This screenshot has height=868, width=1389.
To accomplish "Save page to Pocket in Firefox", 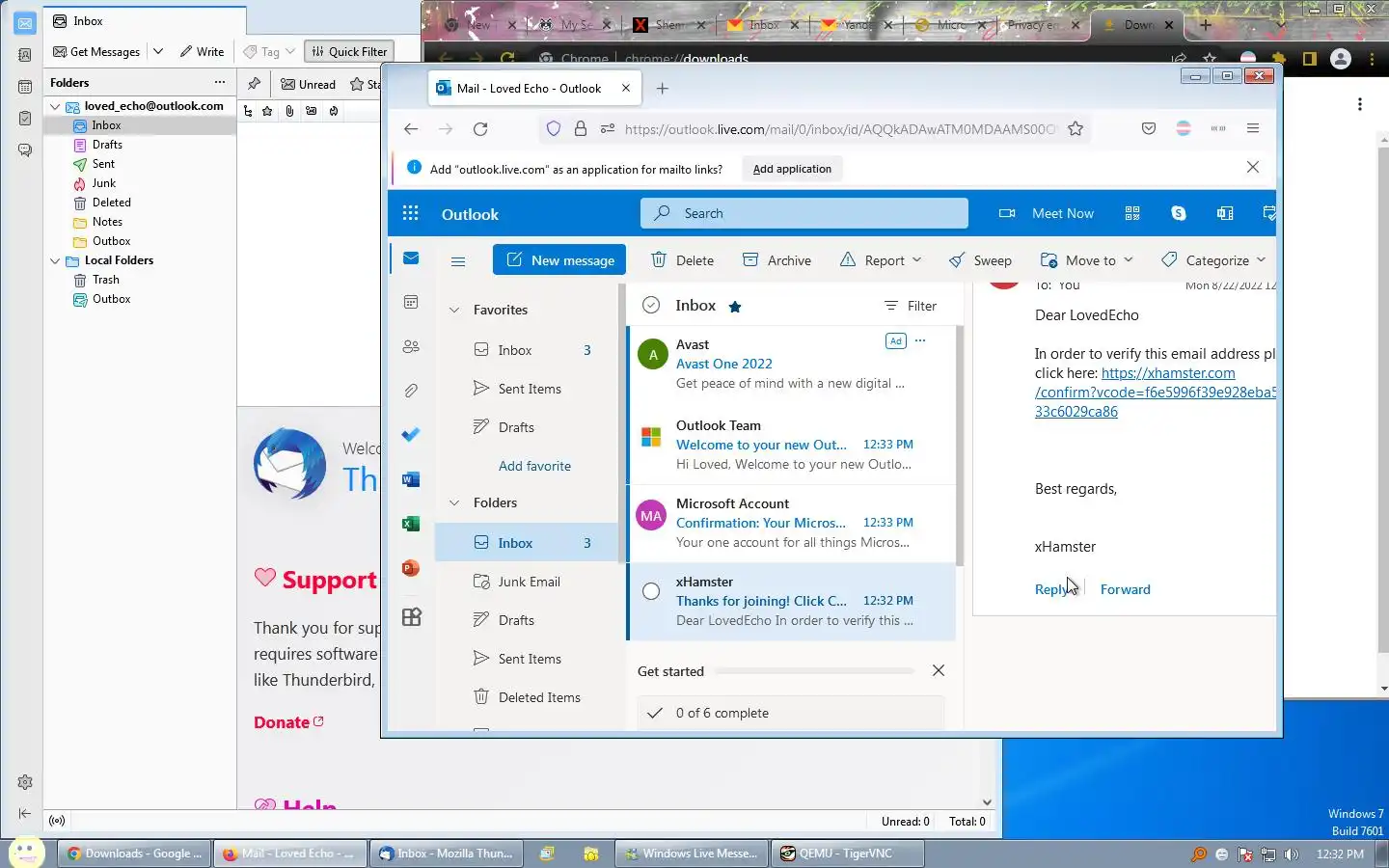I will click(1149, 128).
